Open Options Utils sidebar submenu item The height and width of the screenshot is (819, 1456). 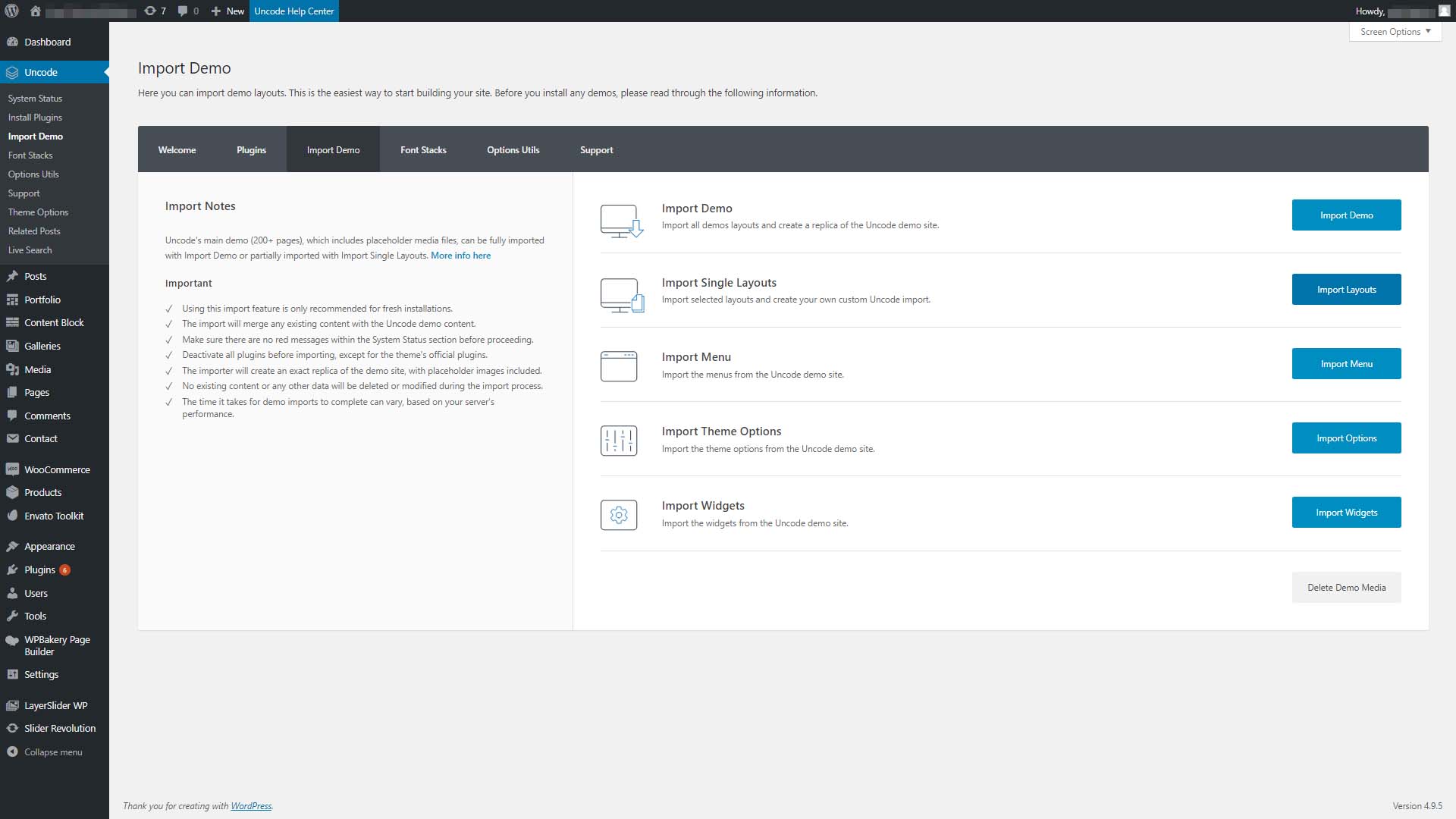[33, 174]
